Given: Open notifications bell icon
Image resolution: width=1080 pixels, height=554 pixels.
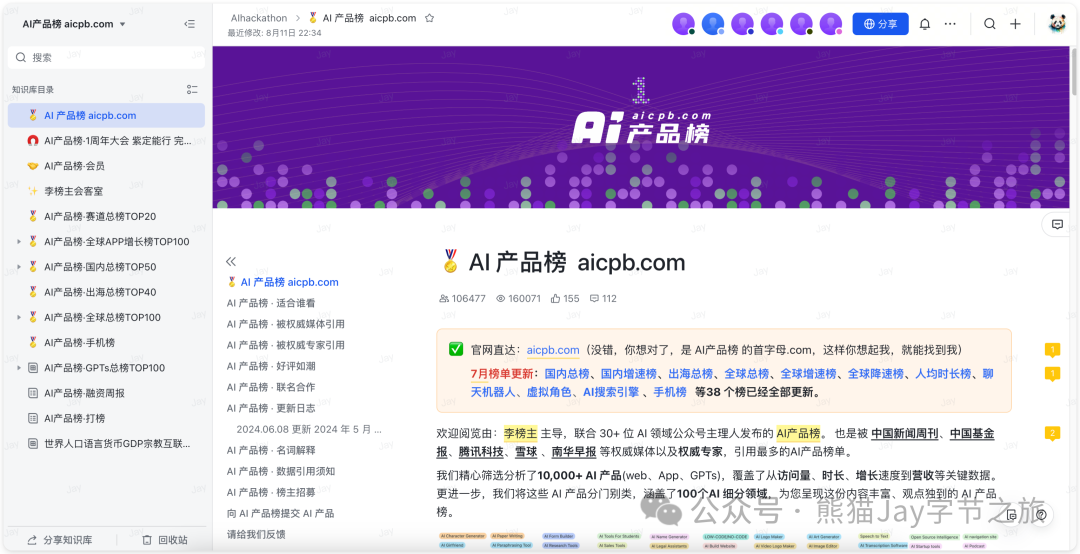Looking at the screenshot, I should pos(925,24).
